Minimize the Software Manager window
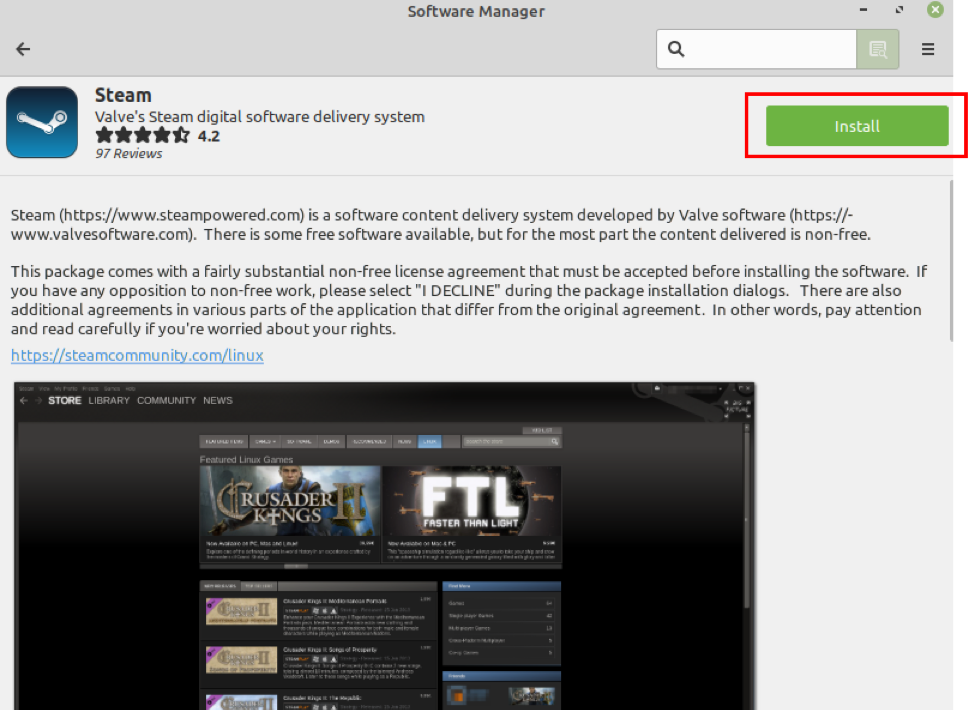 click(x=863, y=10)
